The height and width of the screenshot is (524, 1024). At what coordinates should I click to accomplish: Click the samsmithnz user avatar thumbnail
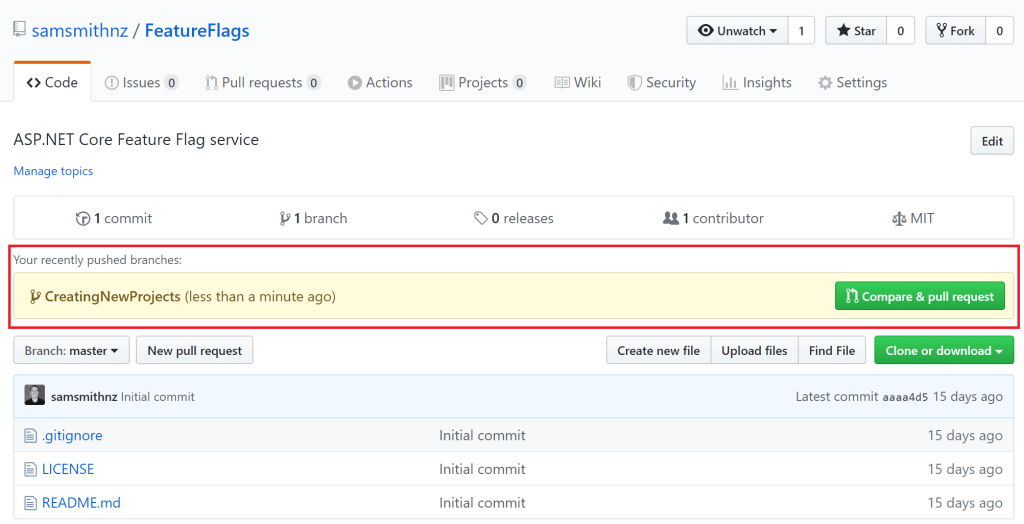pos(35,396)
